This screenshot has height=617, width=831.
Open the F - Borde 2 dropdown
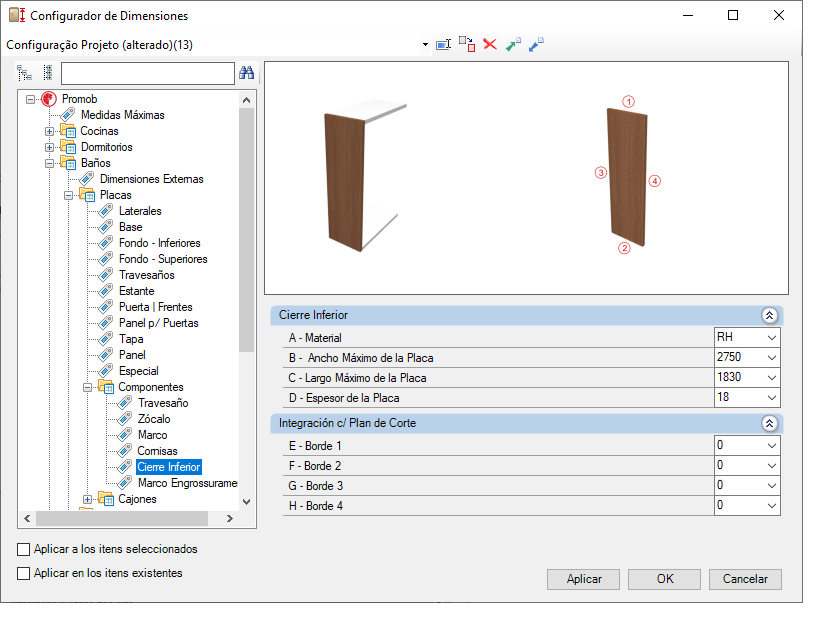(x=772, y=466)
